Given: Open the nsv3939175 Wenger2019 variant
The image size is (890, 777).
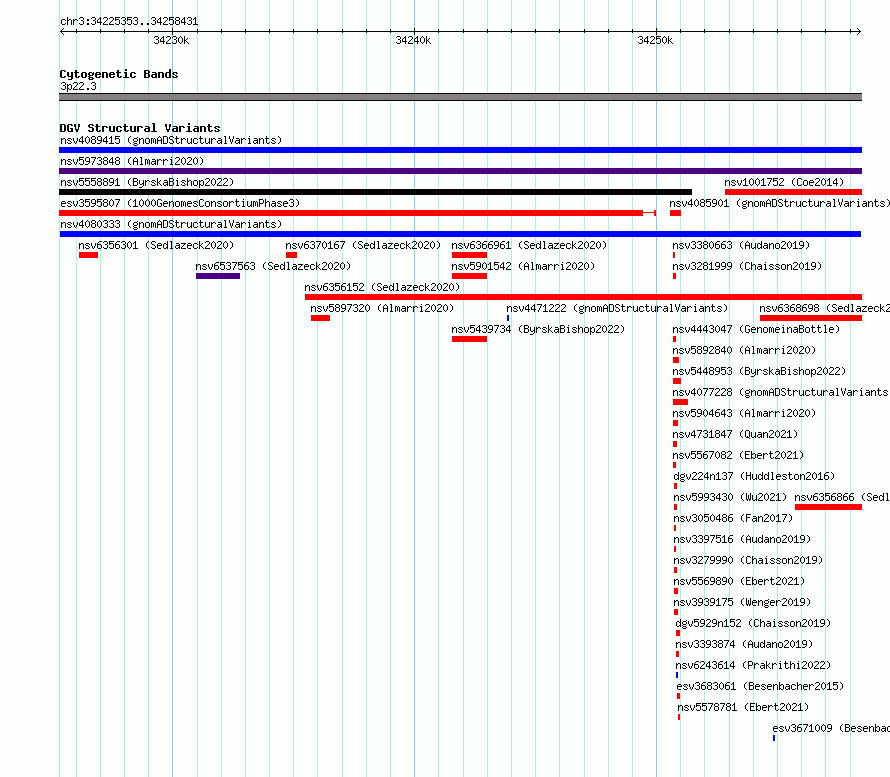Looking at the screenshot, I should [742, 602].
